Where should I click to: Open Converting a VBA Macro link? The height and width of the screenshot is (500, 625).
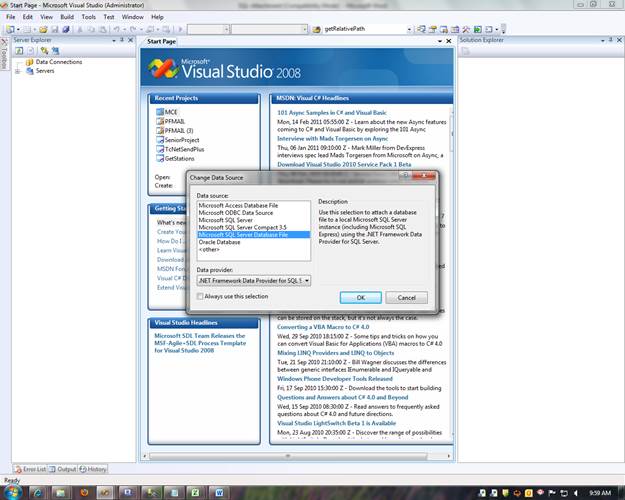coord(323,327)
